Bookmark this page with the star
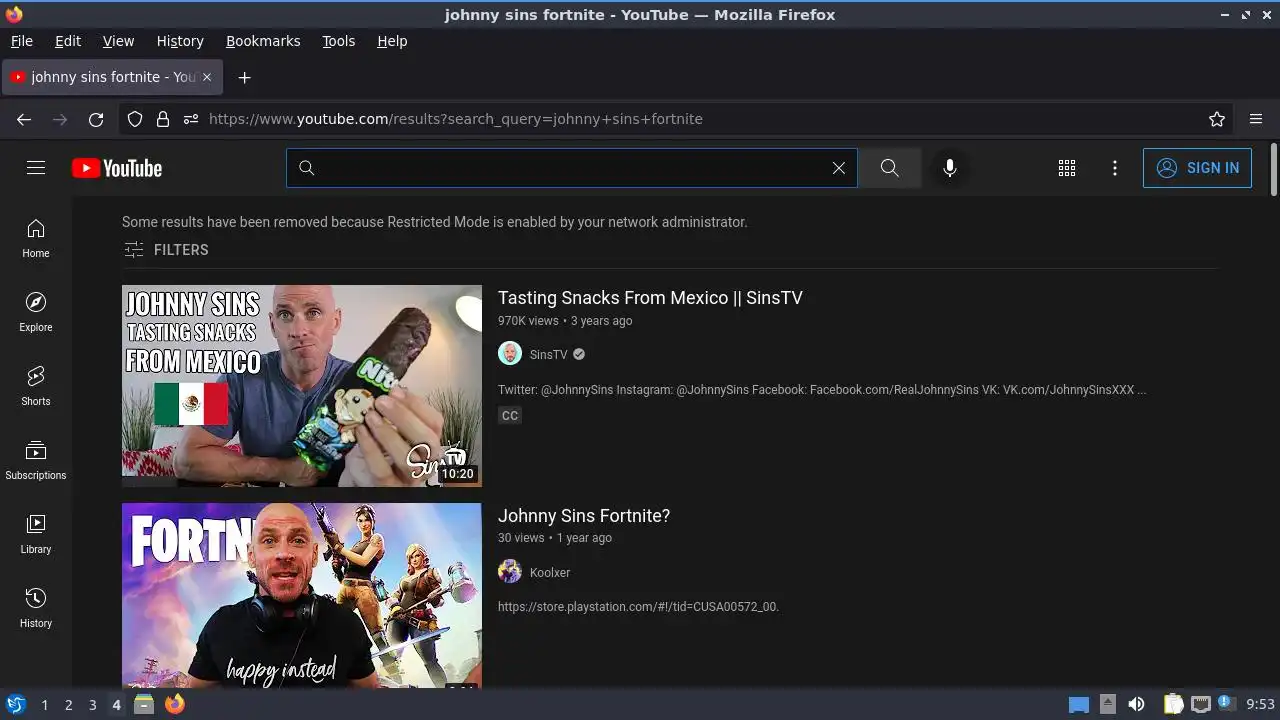This screenshot has width=1280, height=720. 1217,119
